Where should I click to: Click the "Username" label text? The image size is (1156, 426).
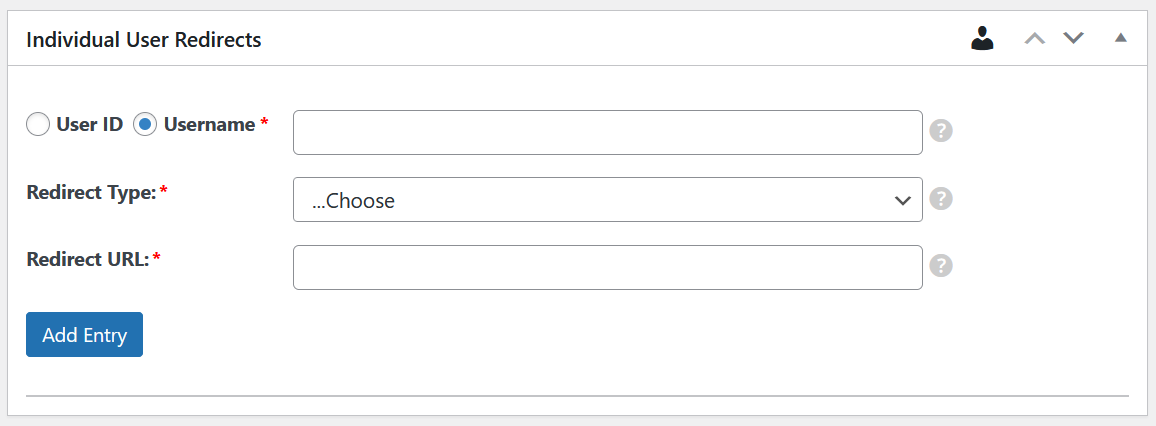pos(209,125)
